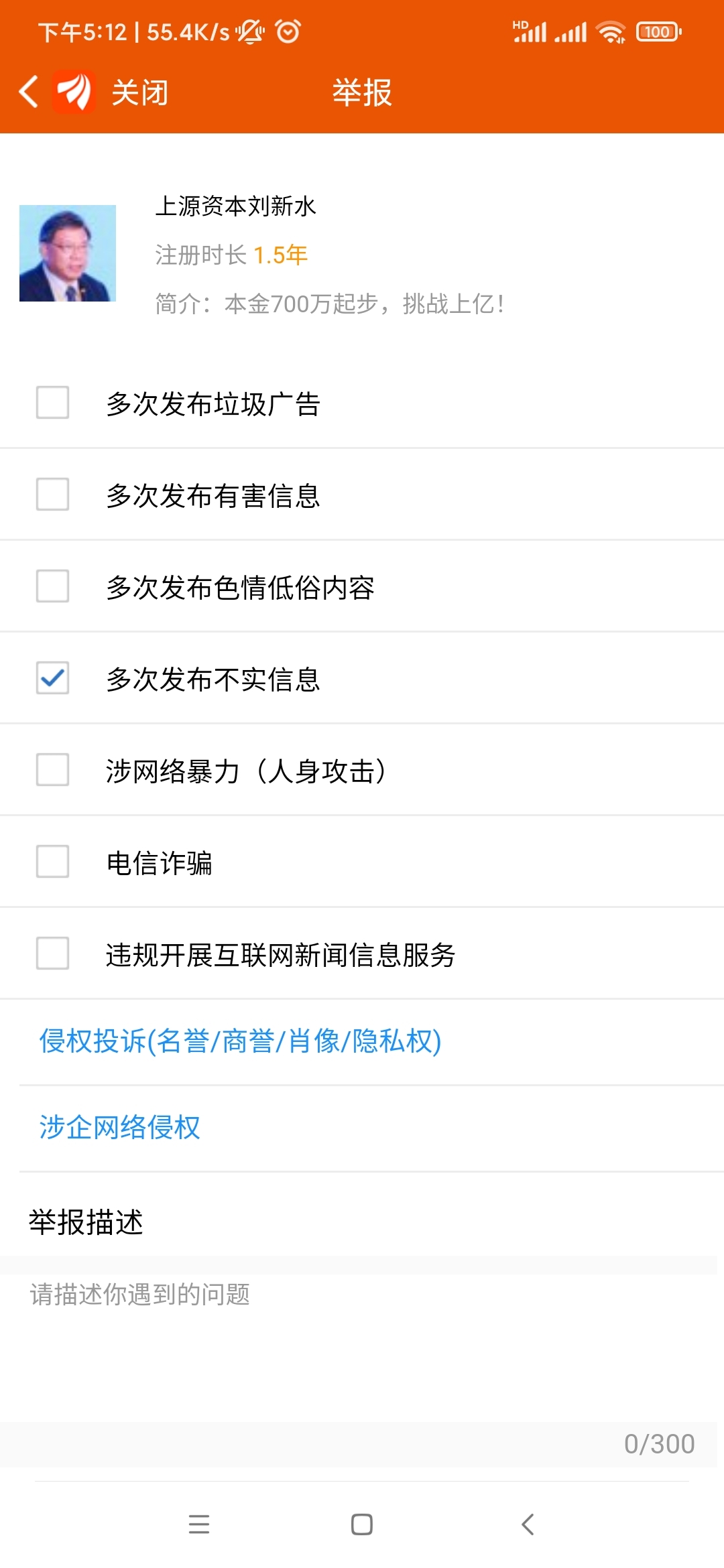
Task: Tap the battery indicator icon
Action: [x=659, y=31]
